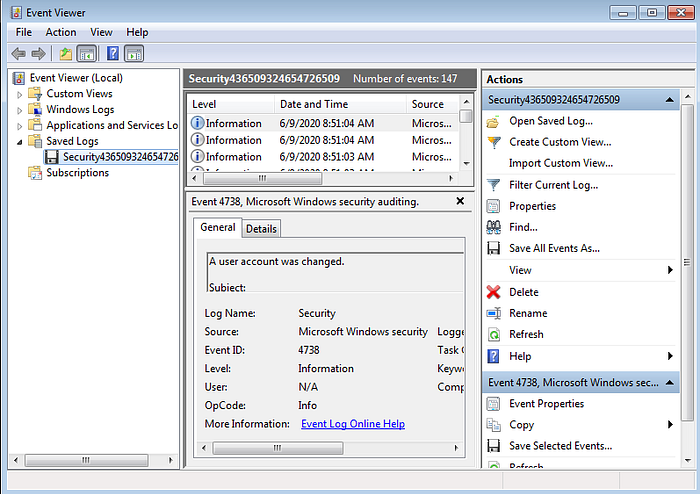
Task: Switch to the Details tab
Action: coord(261,229)
